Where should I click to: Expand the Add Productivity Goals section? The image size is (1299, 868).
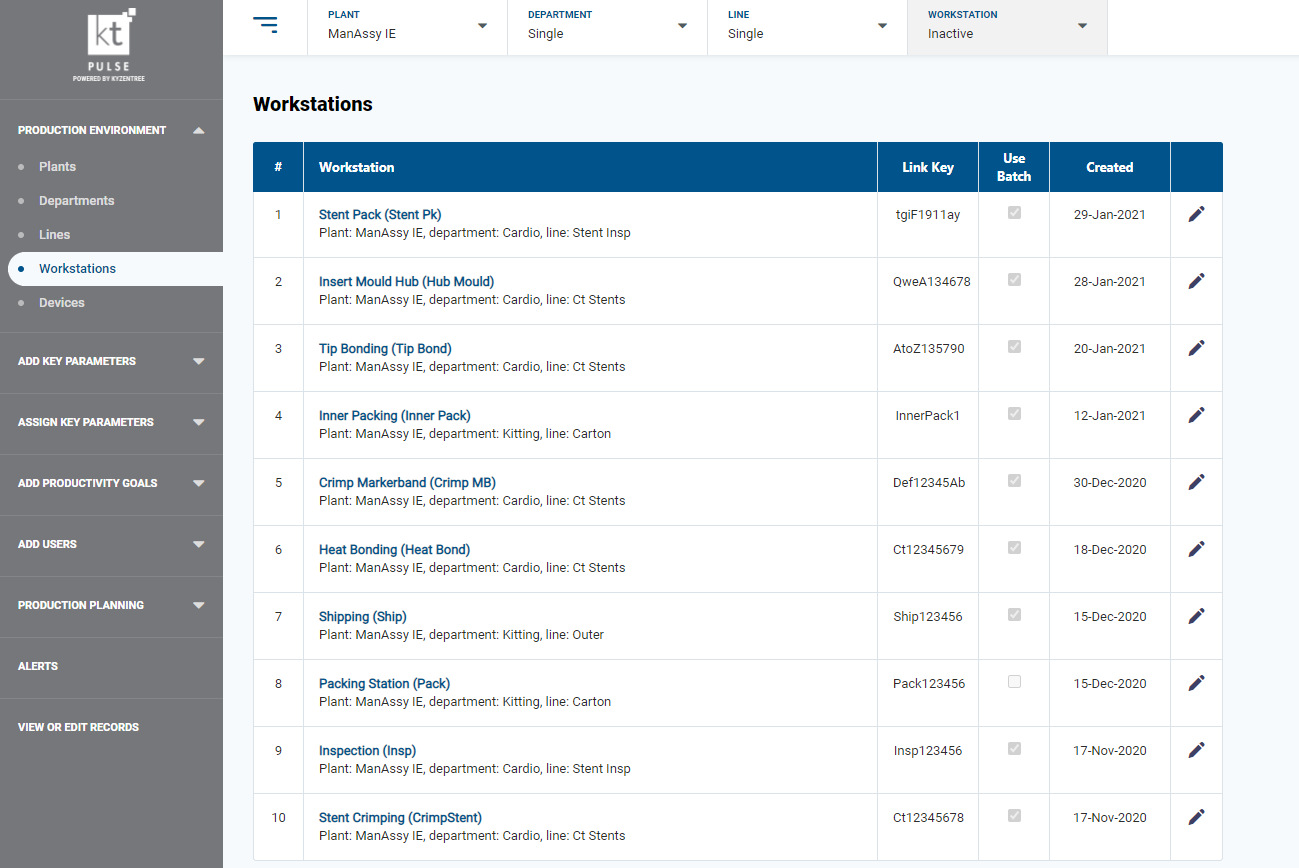coord(111,483)
